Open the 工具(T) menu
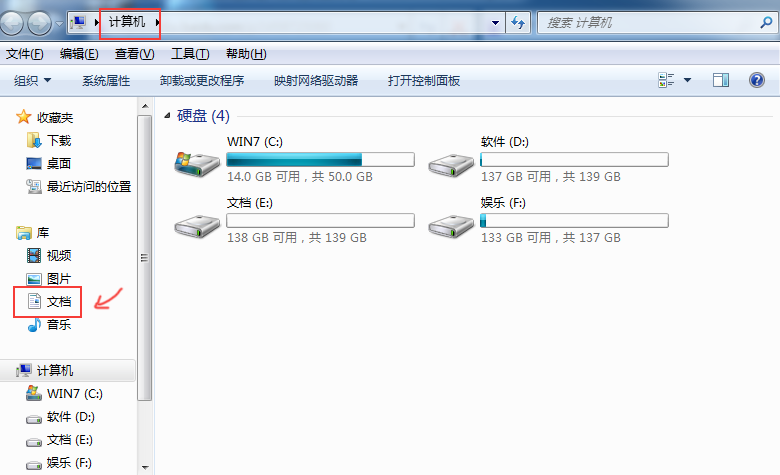Viewport: 780px width, 475px height. click(x=190, y=54)
